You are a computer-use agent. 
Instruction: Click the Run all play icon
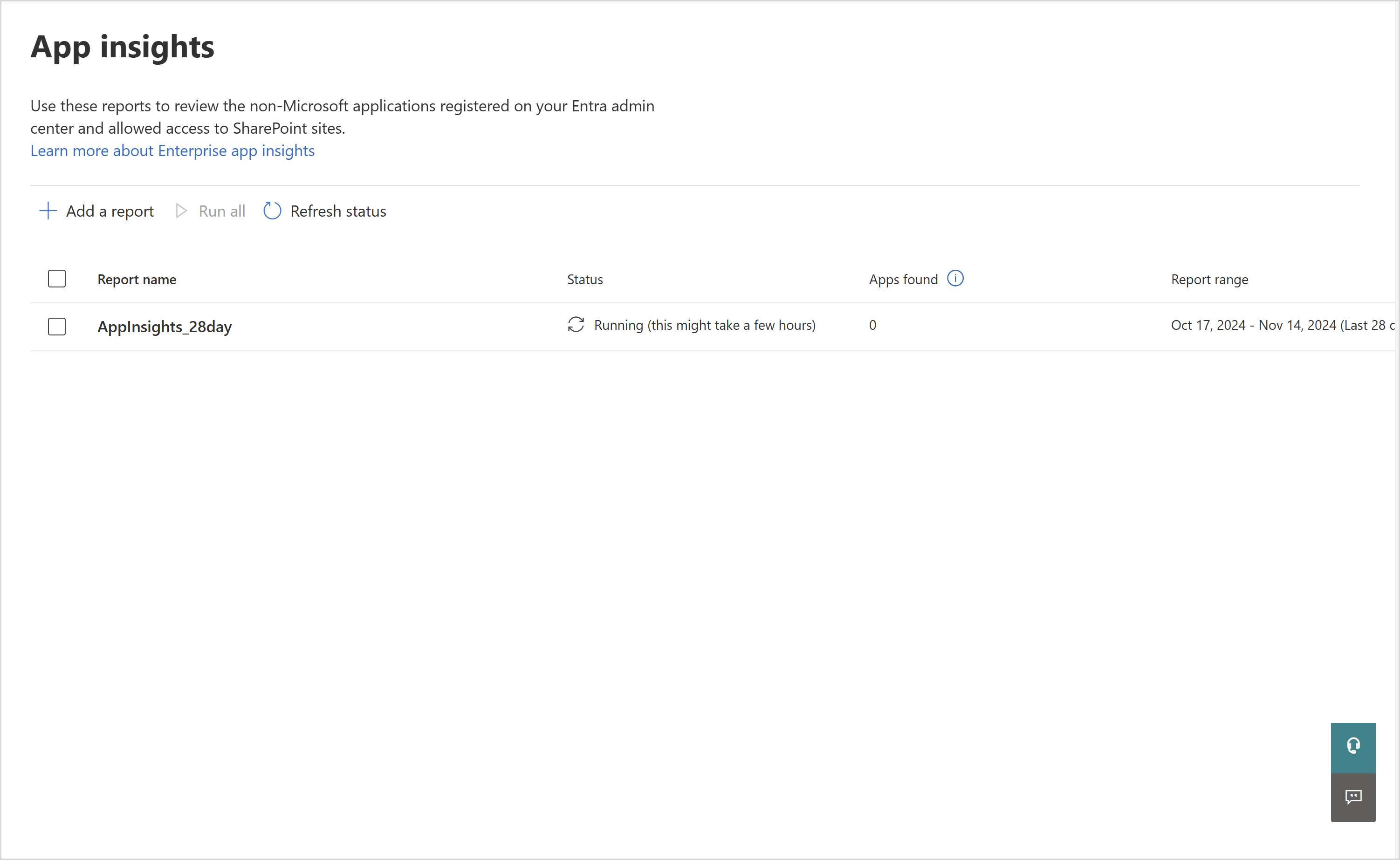tap(181, 211)
